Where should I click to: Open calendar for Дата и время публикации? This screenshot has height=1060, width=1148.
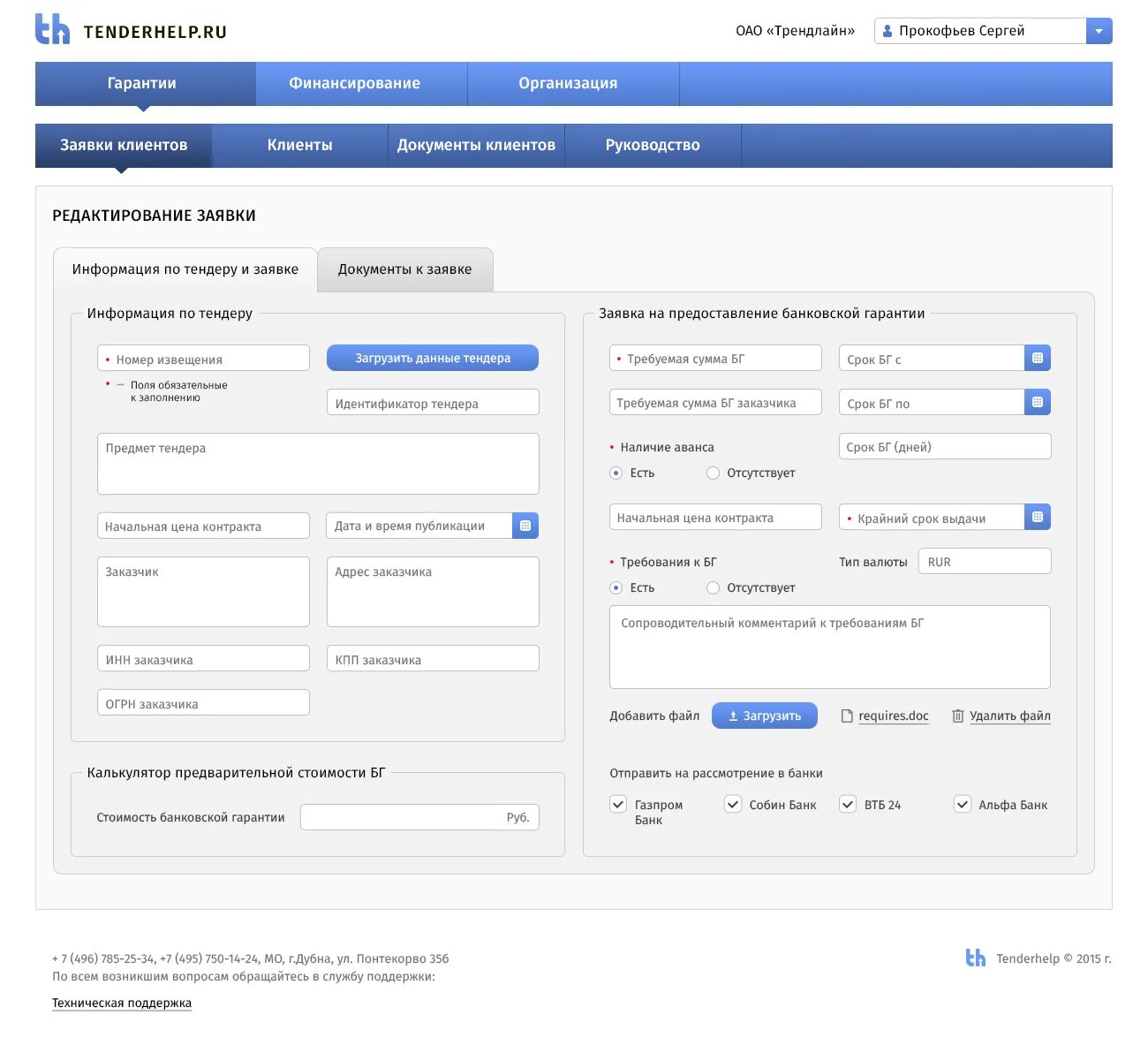point(525,526)
